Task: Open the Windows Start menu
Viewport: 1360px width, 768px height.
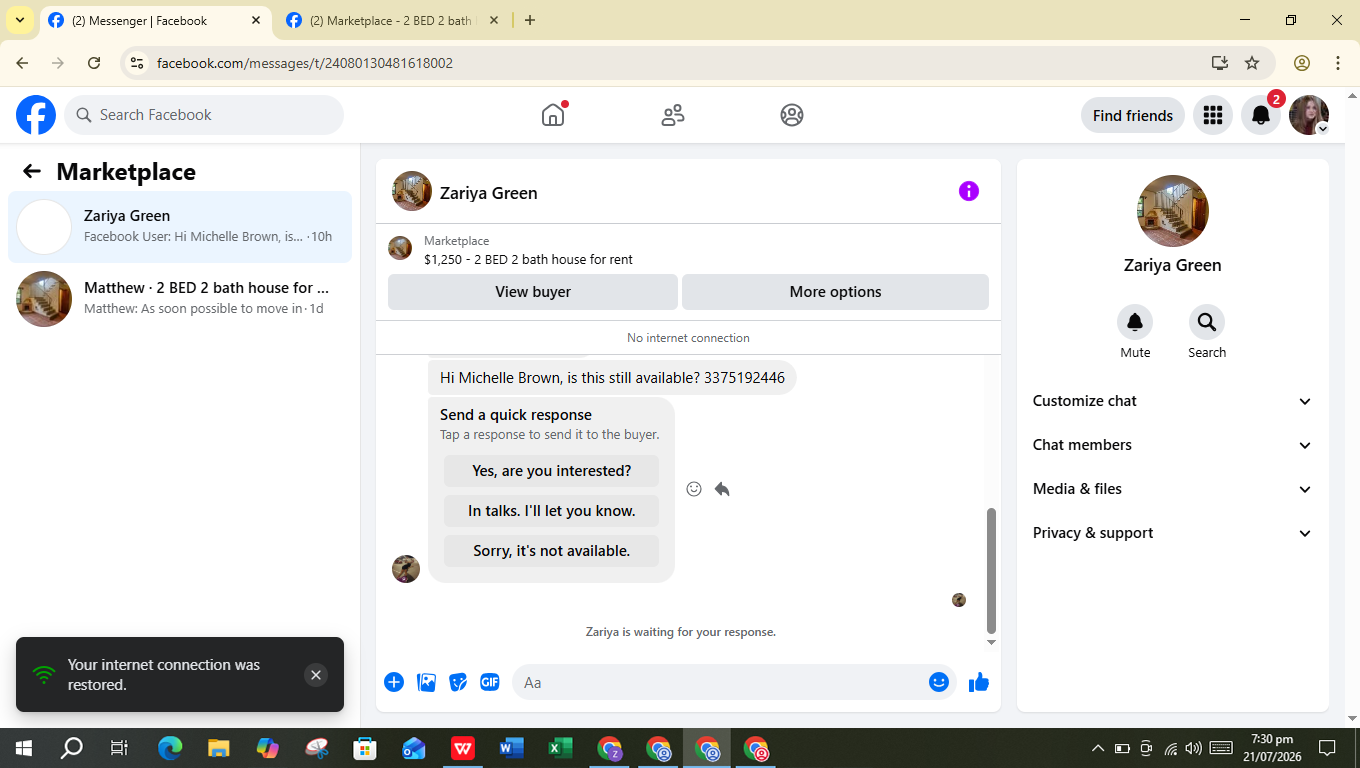Action: click(x=23, y=748)
